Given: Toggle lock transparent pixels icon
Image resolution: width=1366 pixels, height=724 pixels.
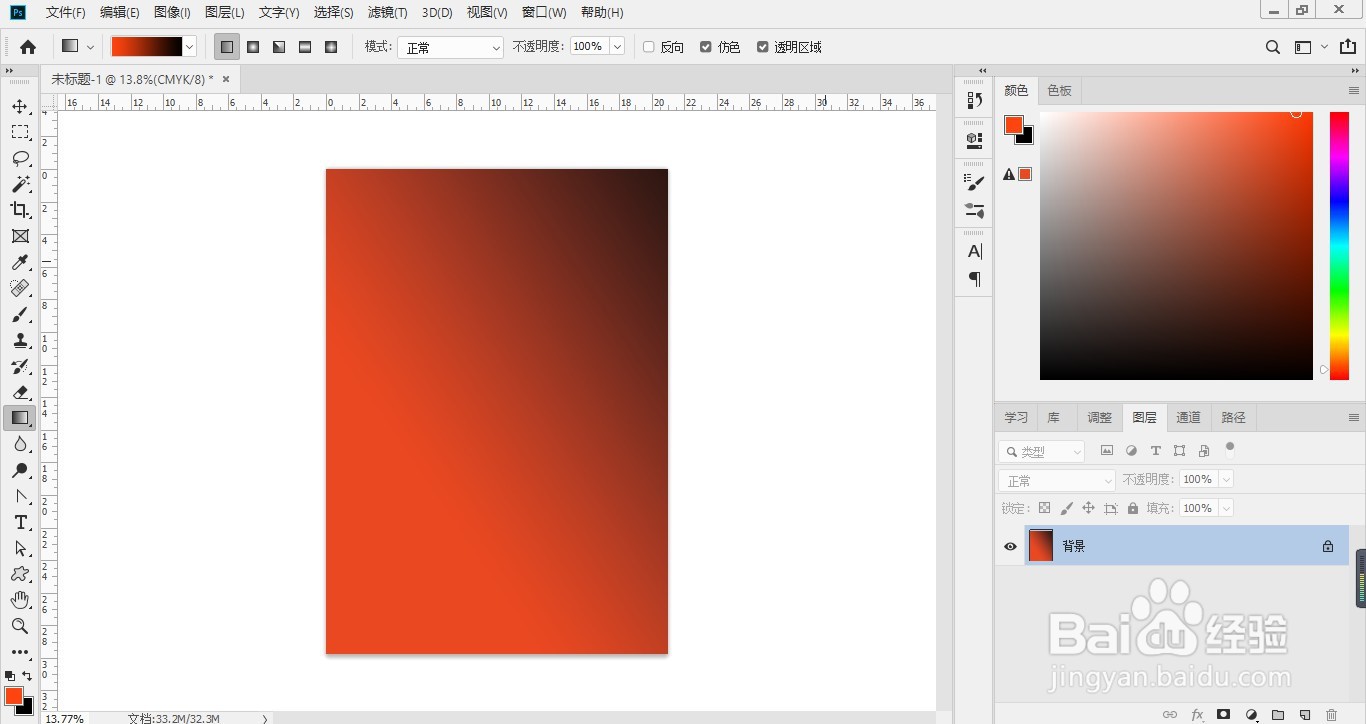Looking at the screenshot, I should (x=1044, y=508).
